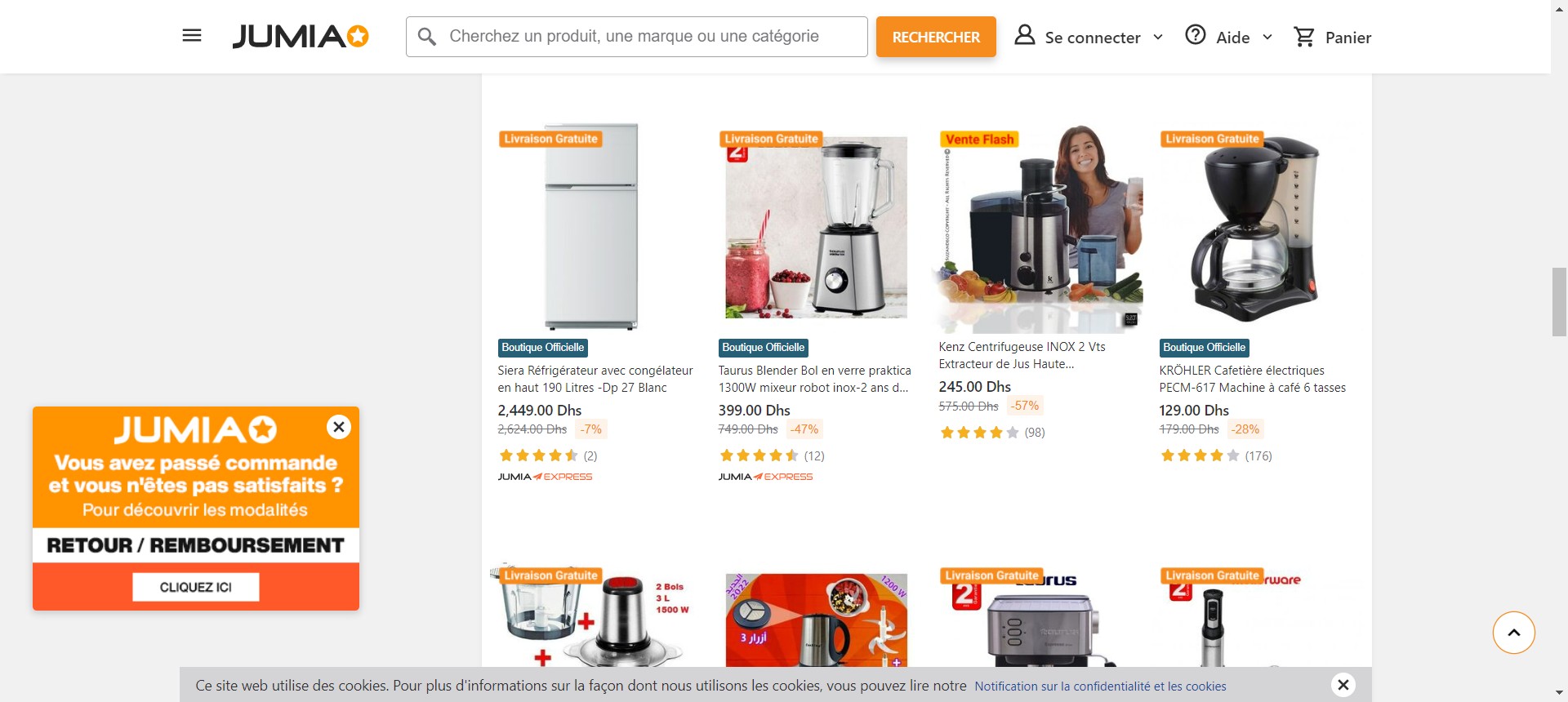This screenshot has height=702, width=1568.
Task: Click the user account icon
Action: [x=1025, y=35]
